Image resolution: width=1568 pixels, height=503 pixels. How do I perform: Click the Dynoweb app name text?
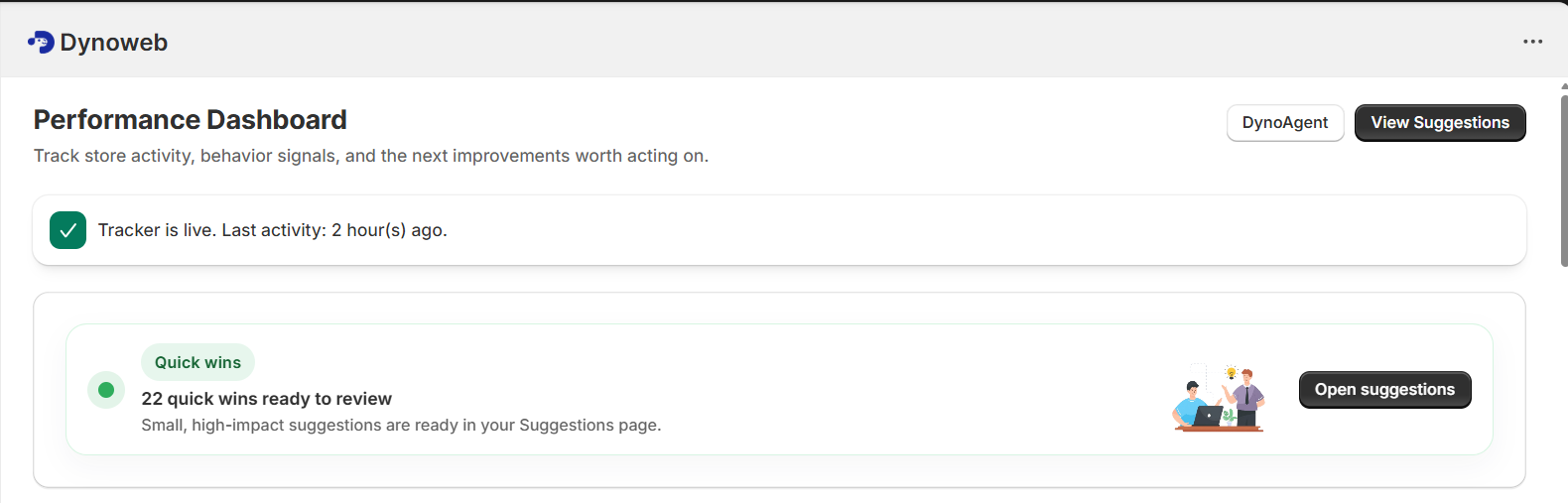point(113,43)
